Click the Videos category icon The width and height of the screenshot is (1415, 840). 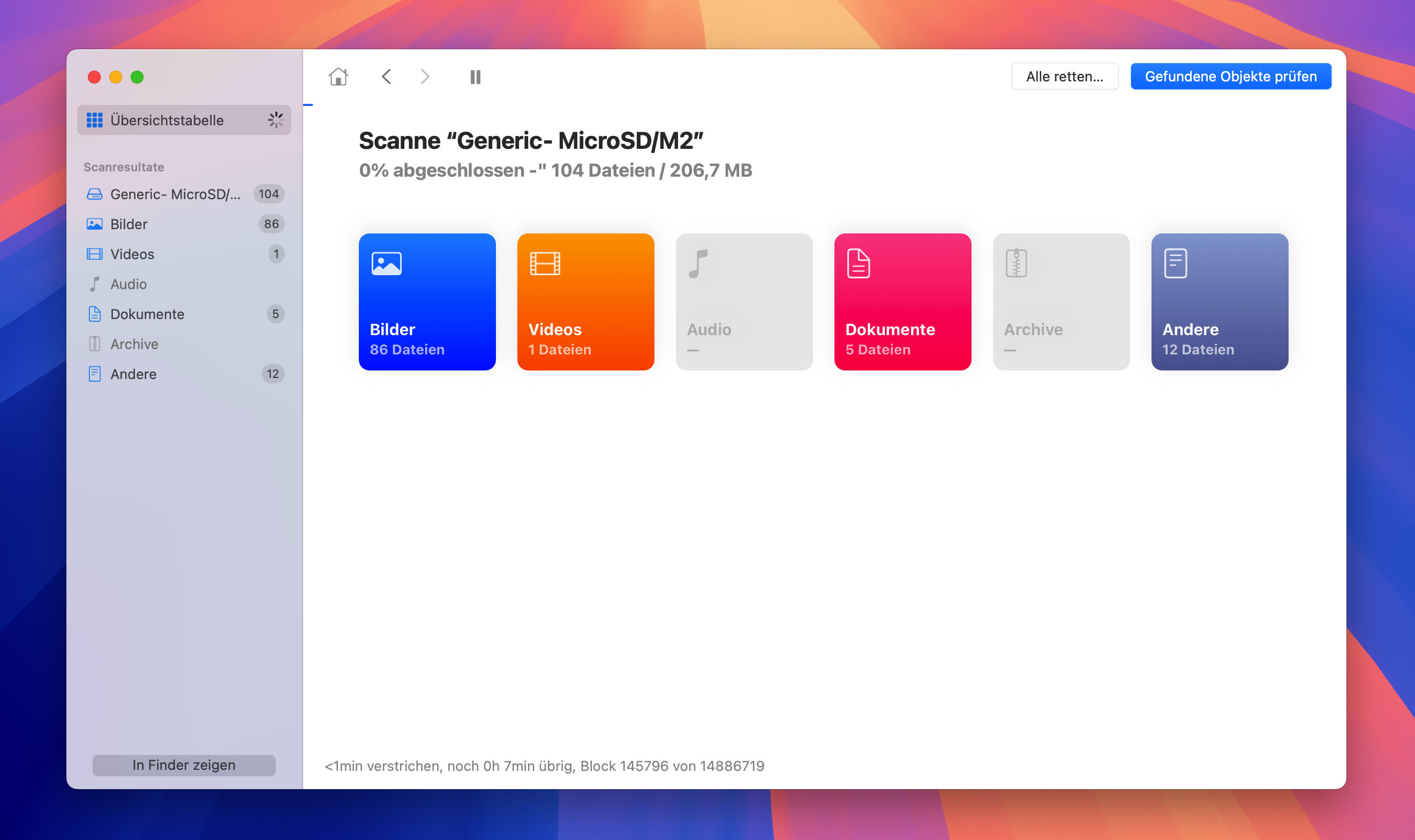tap(585, 301)
